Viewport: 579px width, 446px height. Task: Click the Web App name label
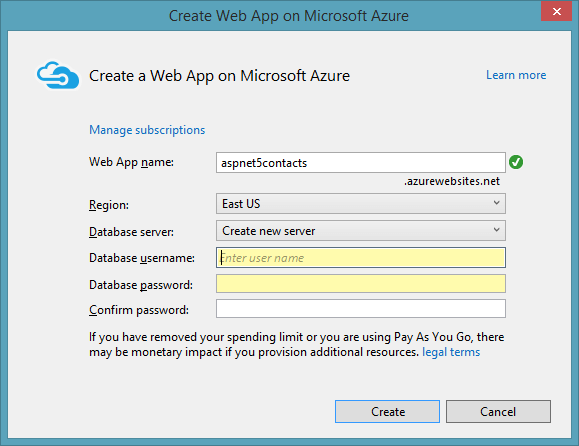(x=131, y=162)
